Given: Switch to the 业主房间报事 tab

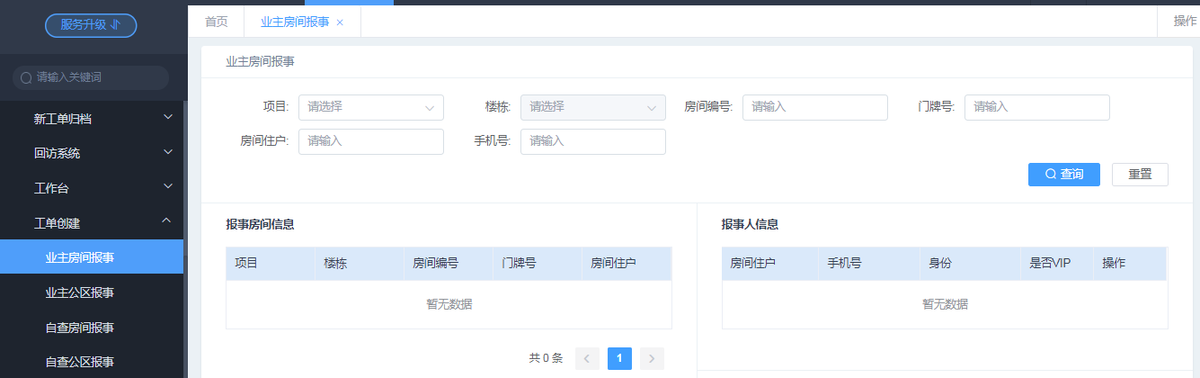Looking at the screenshot, I should tap(294, 21).
